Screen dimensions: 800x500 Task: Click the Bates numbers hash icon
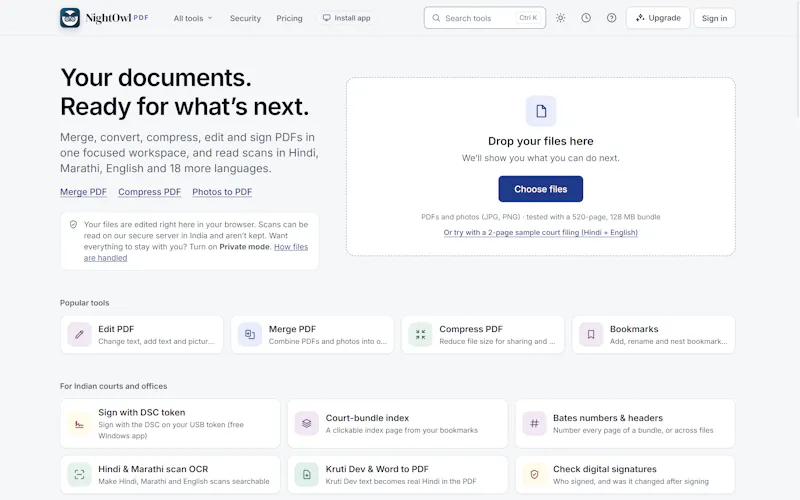pos(534,423)
